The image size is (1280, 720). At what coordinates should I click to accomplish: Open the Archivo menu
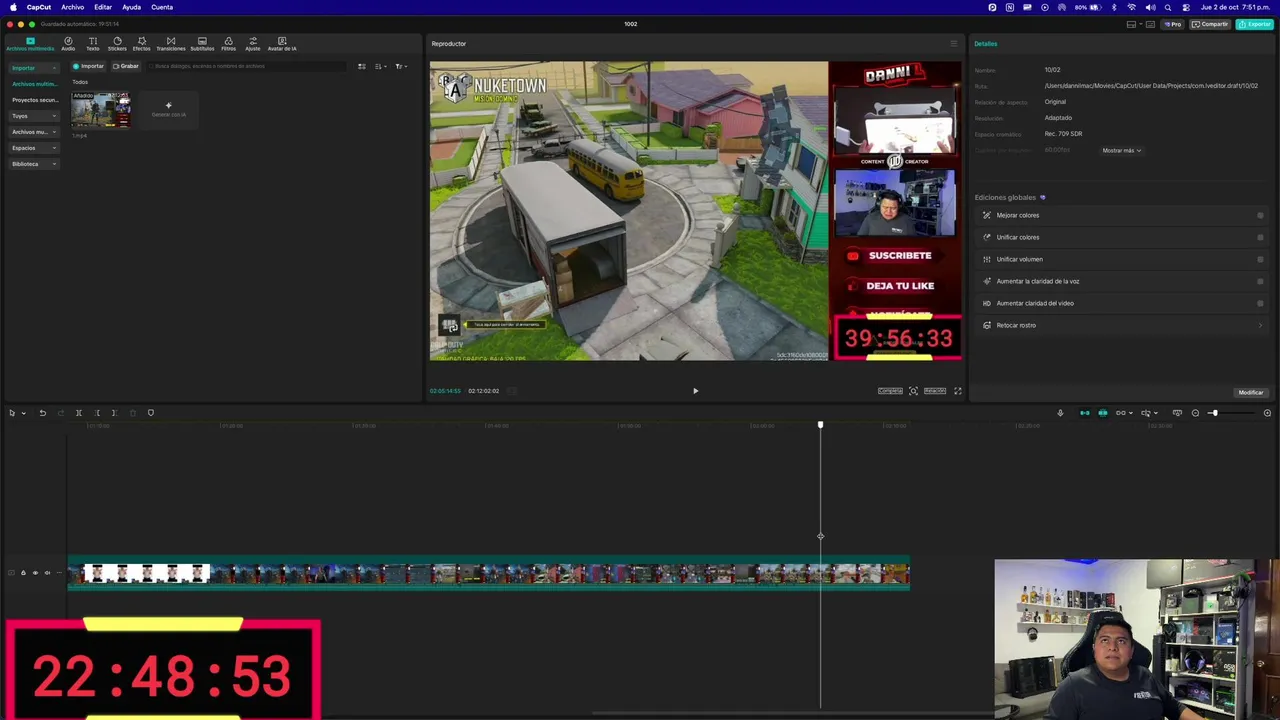(x=73, y=7)
